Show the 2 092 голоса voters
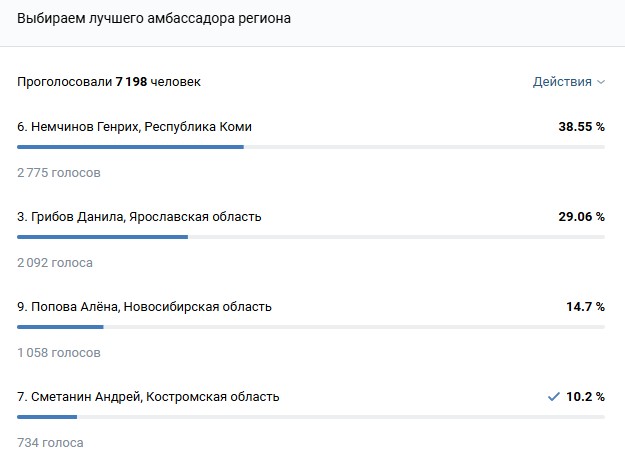 (x=55, y=263)
